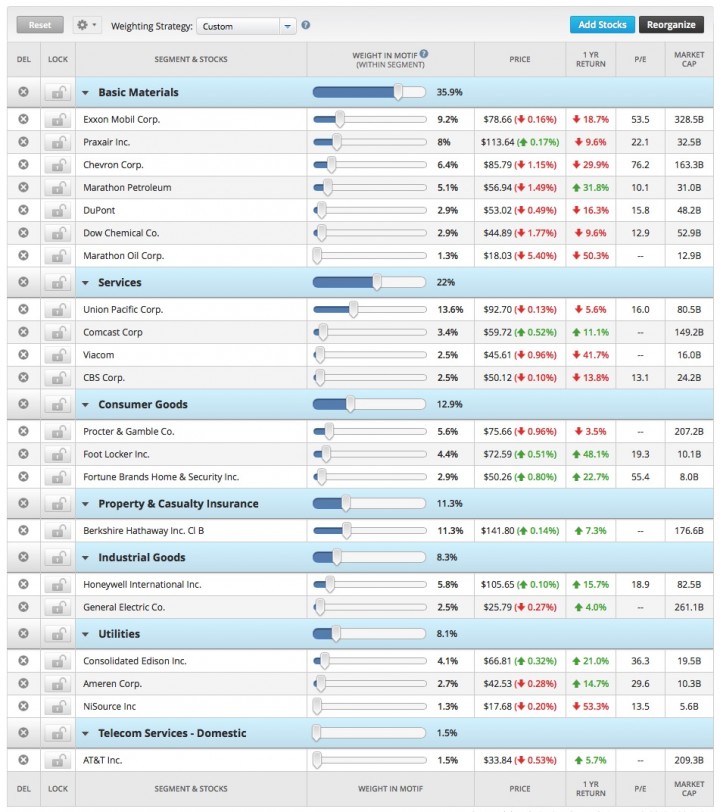Delete the AT&T Inc. stock row
Viewport: 720px width, 812px height.
tap(23, 760)
